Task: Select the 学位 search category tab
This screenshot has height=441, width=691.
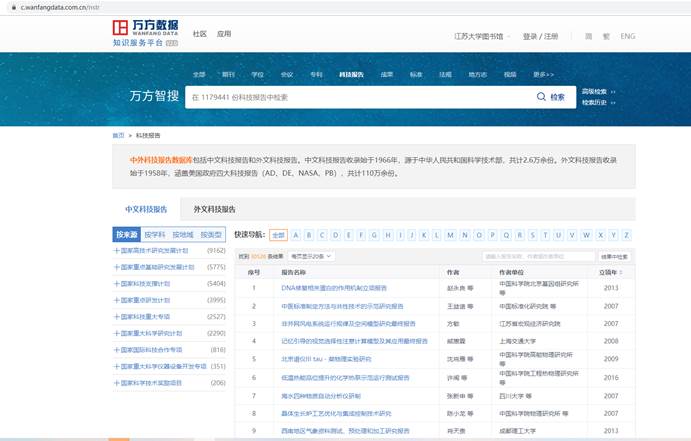Action: click(x=257, y=74)
